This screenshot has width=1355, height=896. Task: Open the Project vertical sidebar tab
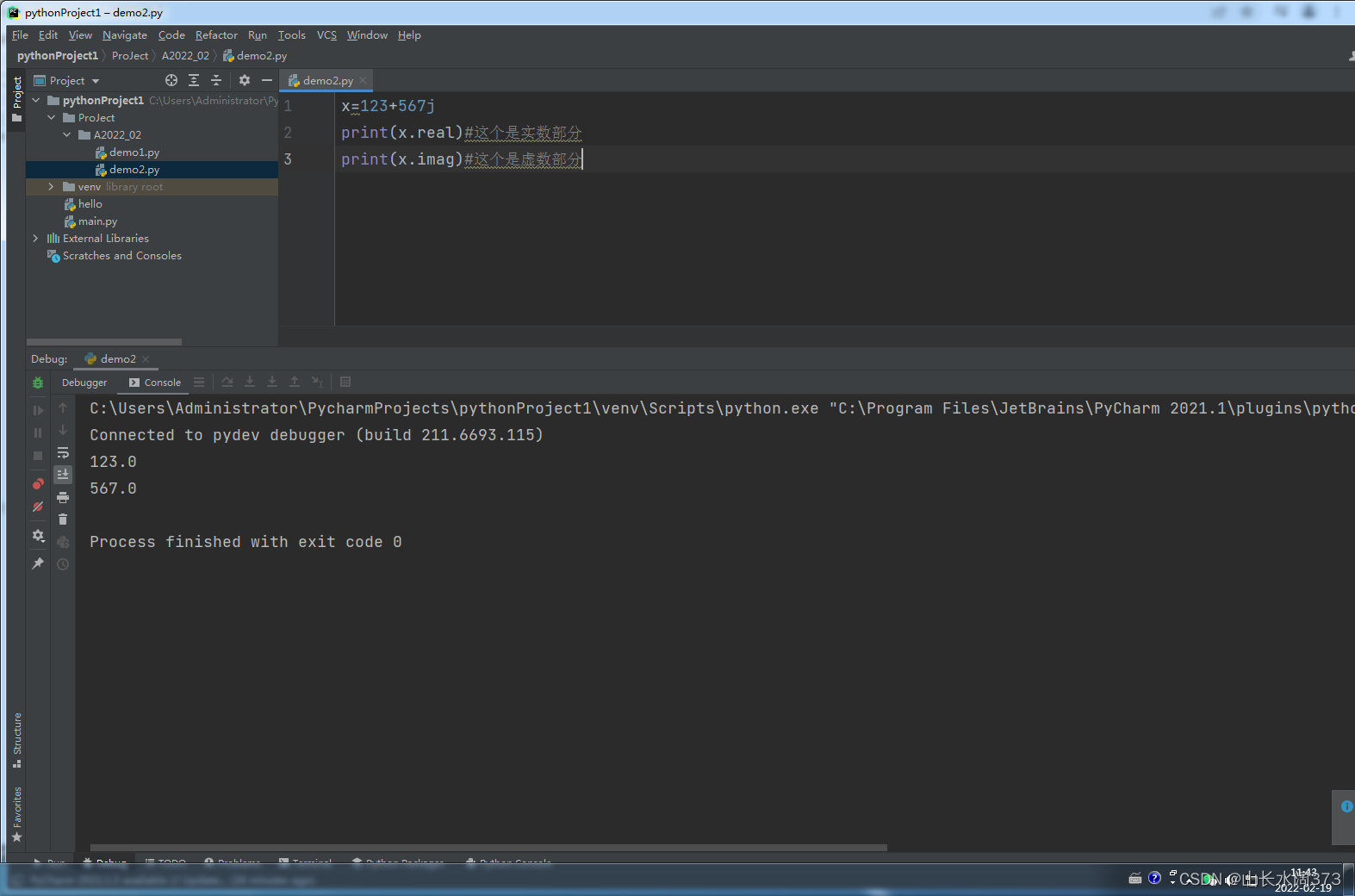[17, 99]
